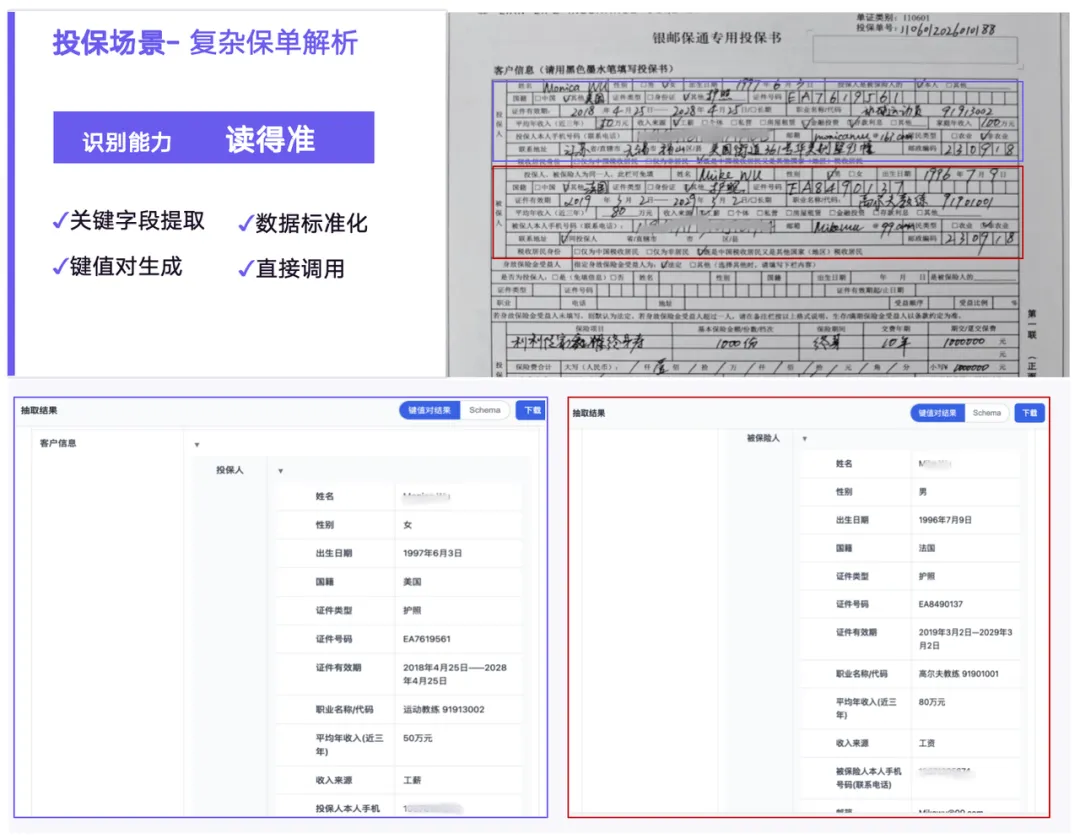Click income source value 工薪

412,780
